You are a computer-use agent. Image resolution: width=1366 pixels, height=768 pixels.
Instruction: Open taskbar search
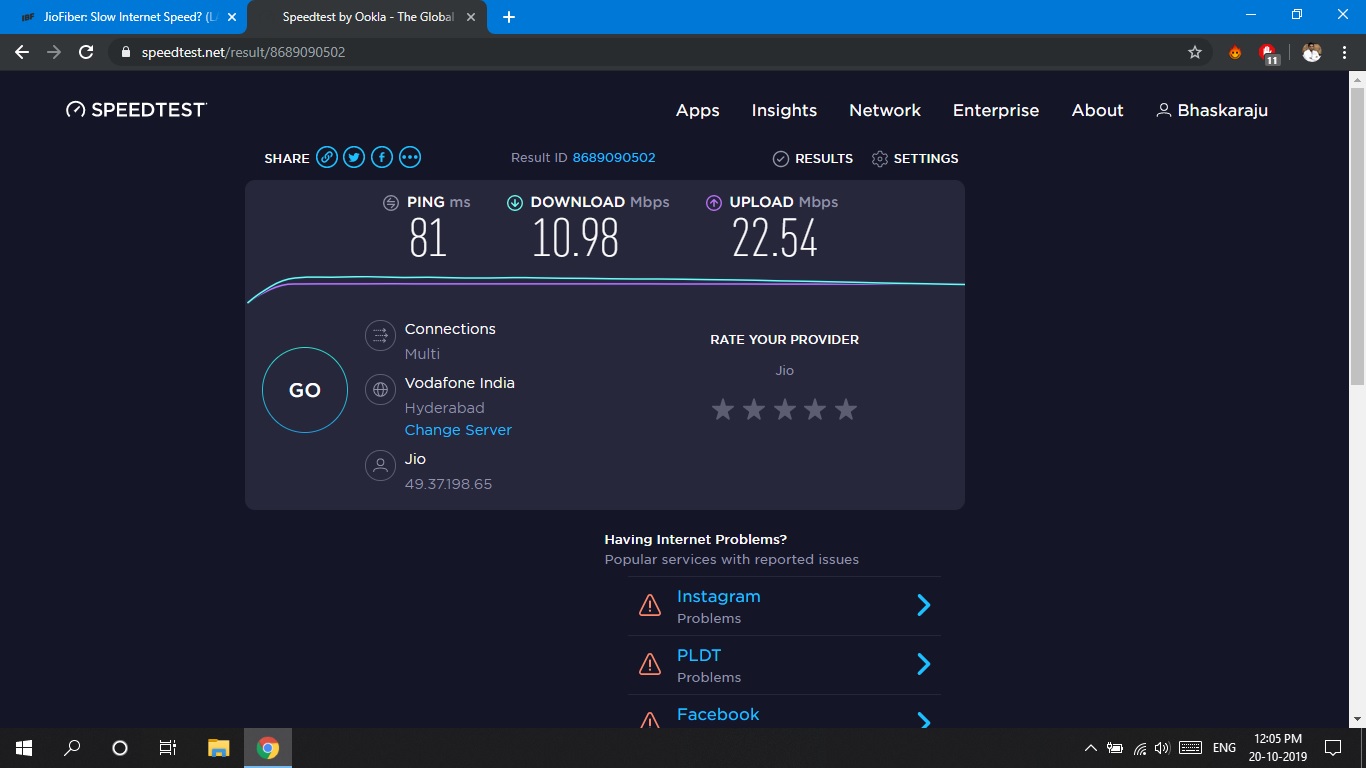pyautogui.click(x=72, y=748)
